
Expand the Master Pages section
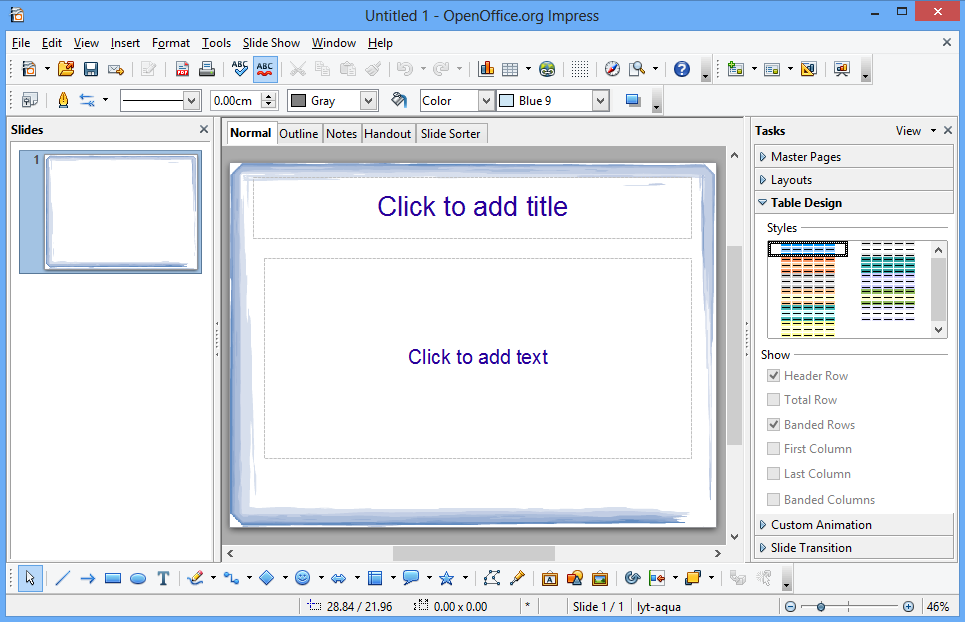point(805,157)
